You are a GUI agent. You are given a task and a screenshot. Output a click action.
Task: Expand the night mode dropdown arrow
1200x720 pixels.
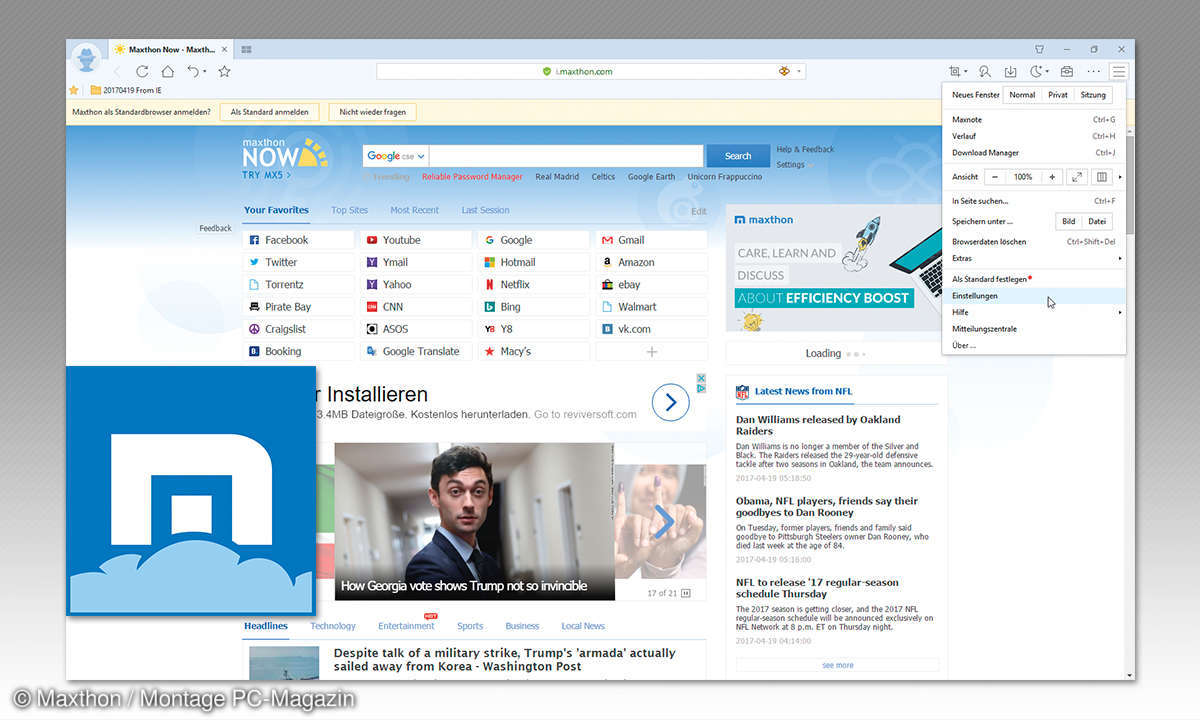pyautogui.click(x=1047, y=72)
